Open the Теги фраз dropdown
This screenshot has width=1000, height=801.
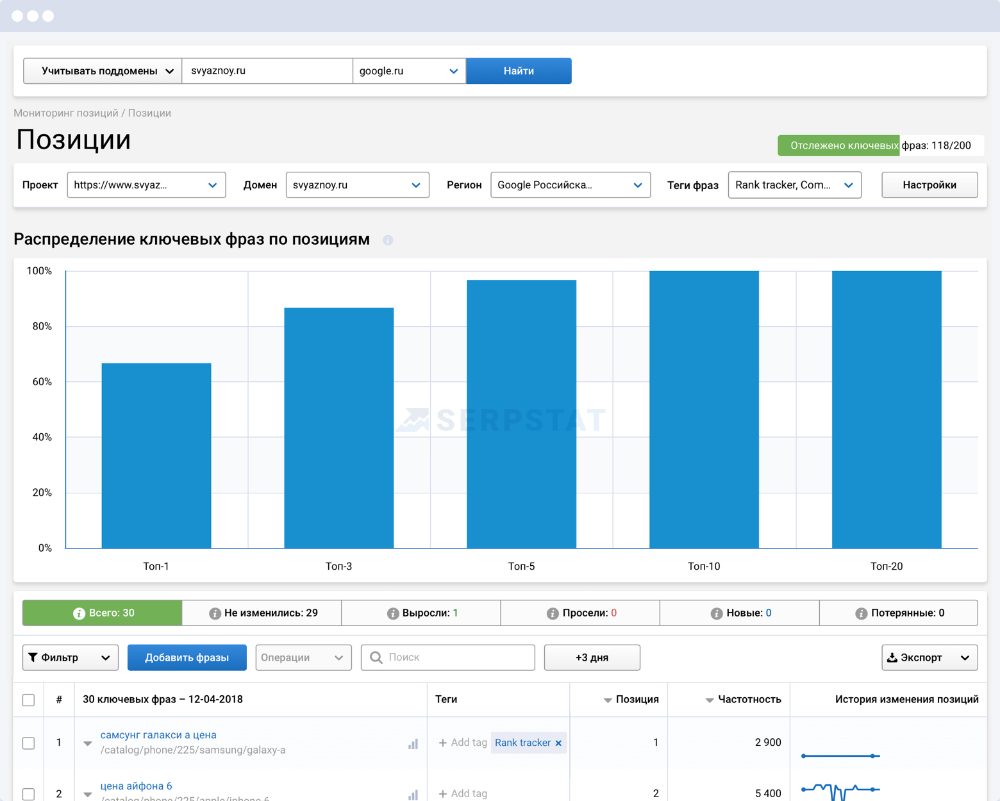[x=795, y=185]
